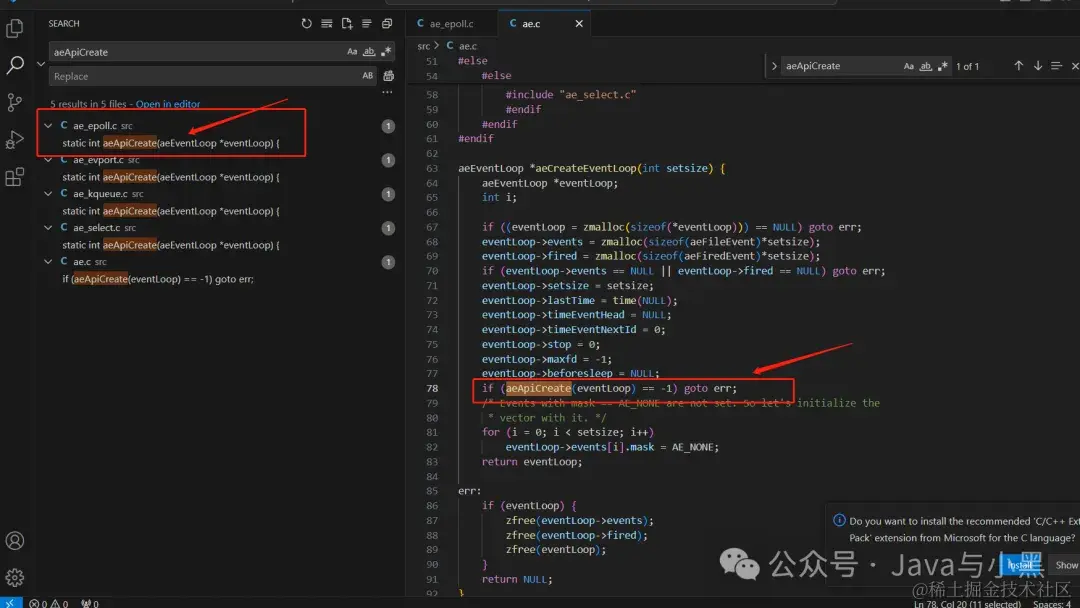Toggle Match Case in editor find widget
The image size is (1080, 608).
(x=908, y=66)
